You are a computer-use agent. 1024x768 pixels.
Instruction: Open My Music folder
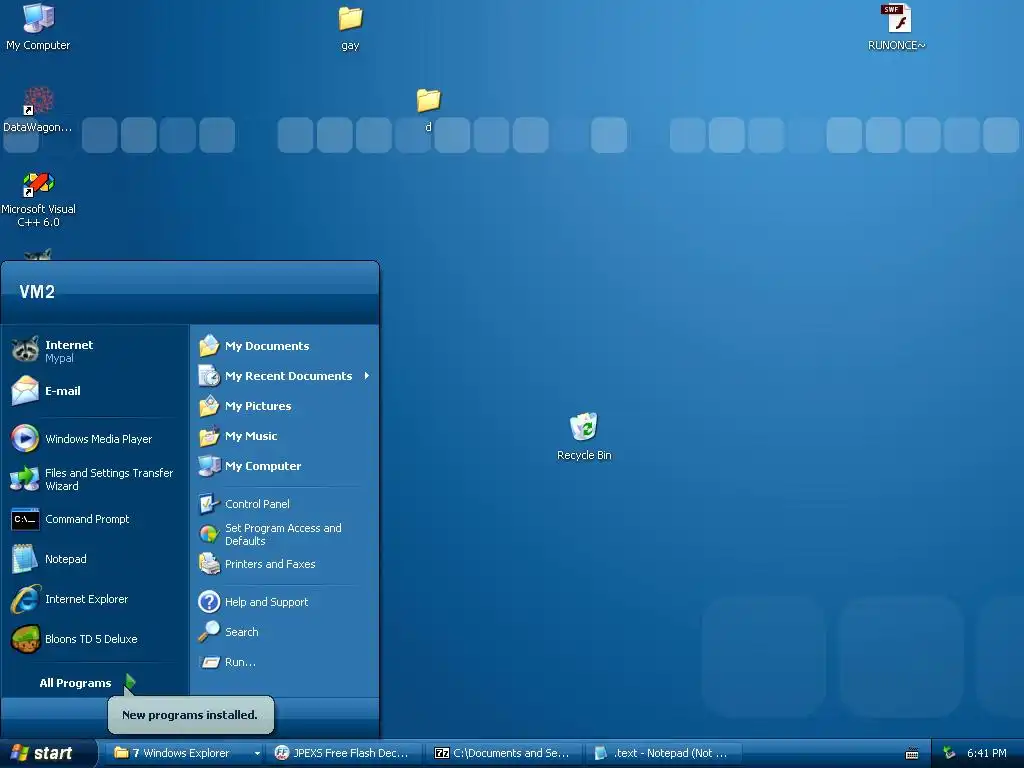pyautogui.click(x=285, y=436)
